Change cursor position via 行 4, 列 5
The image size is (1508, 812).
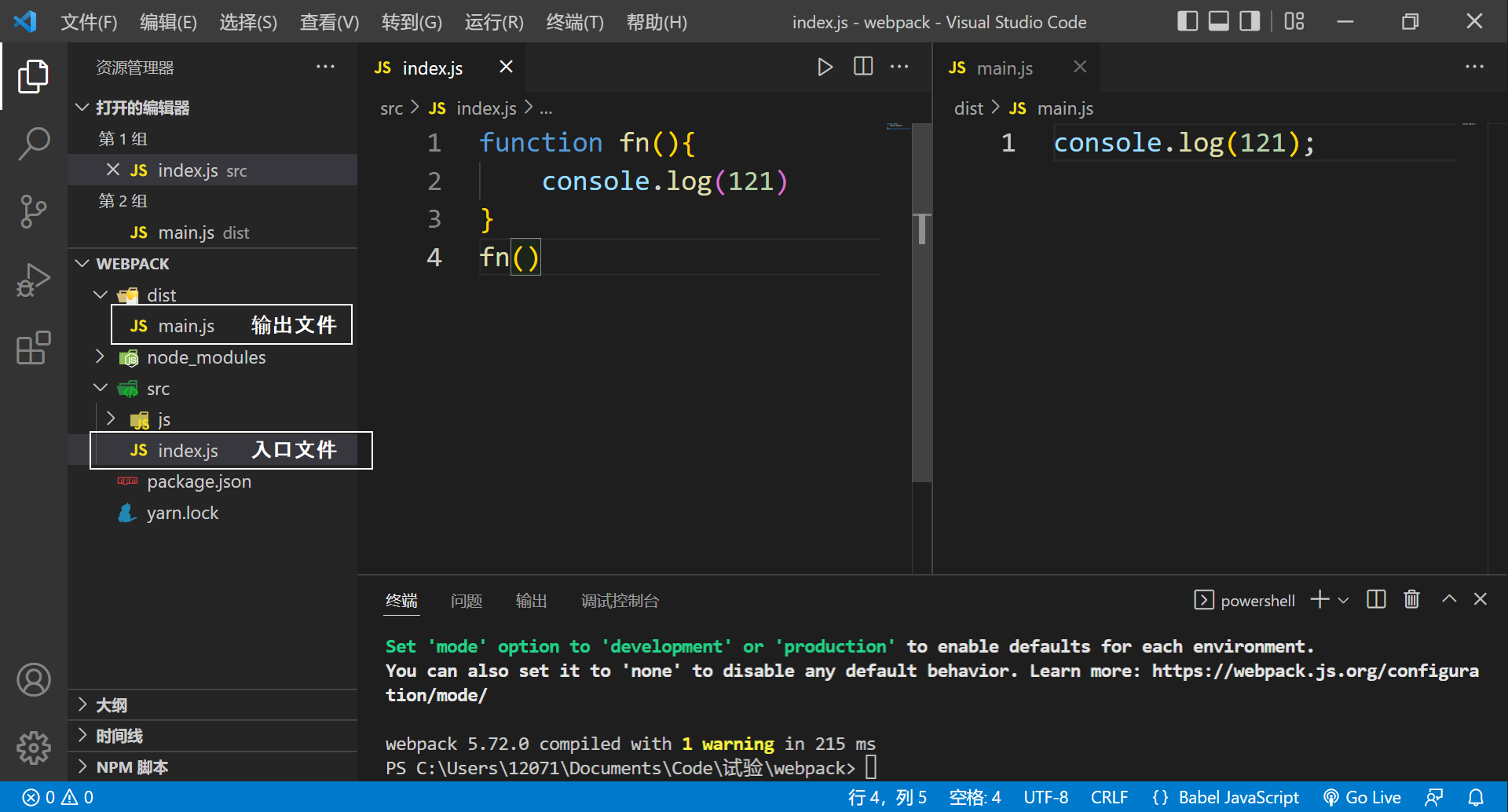point(888,797)
